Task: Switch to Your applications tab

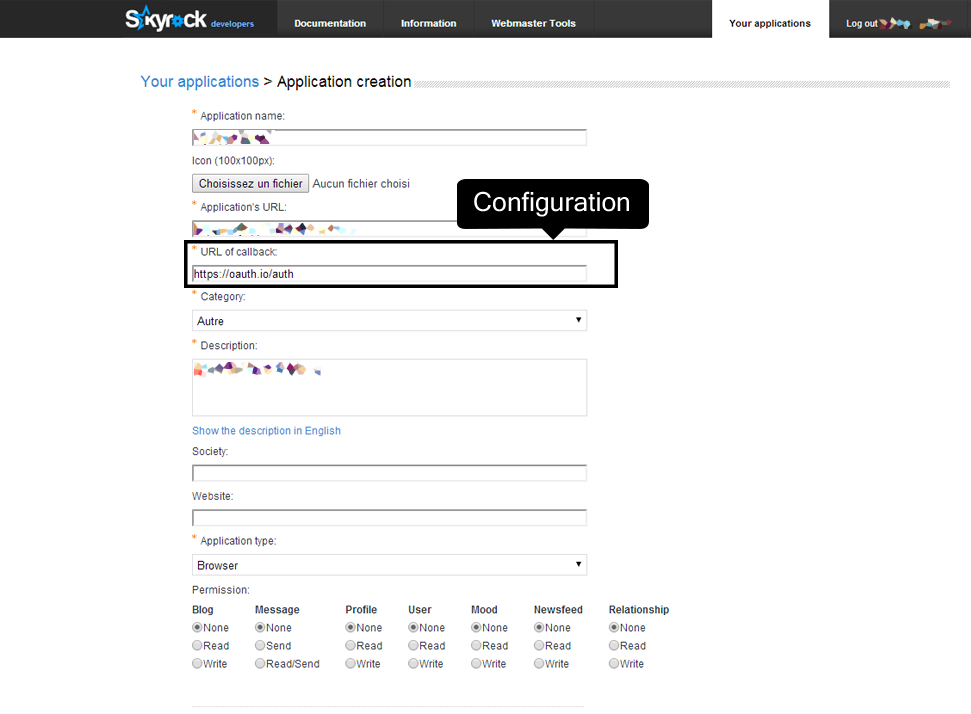Action: click(770, 23)
